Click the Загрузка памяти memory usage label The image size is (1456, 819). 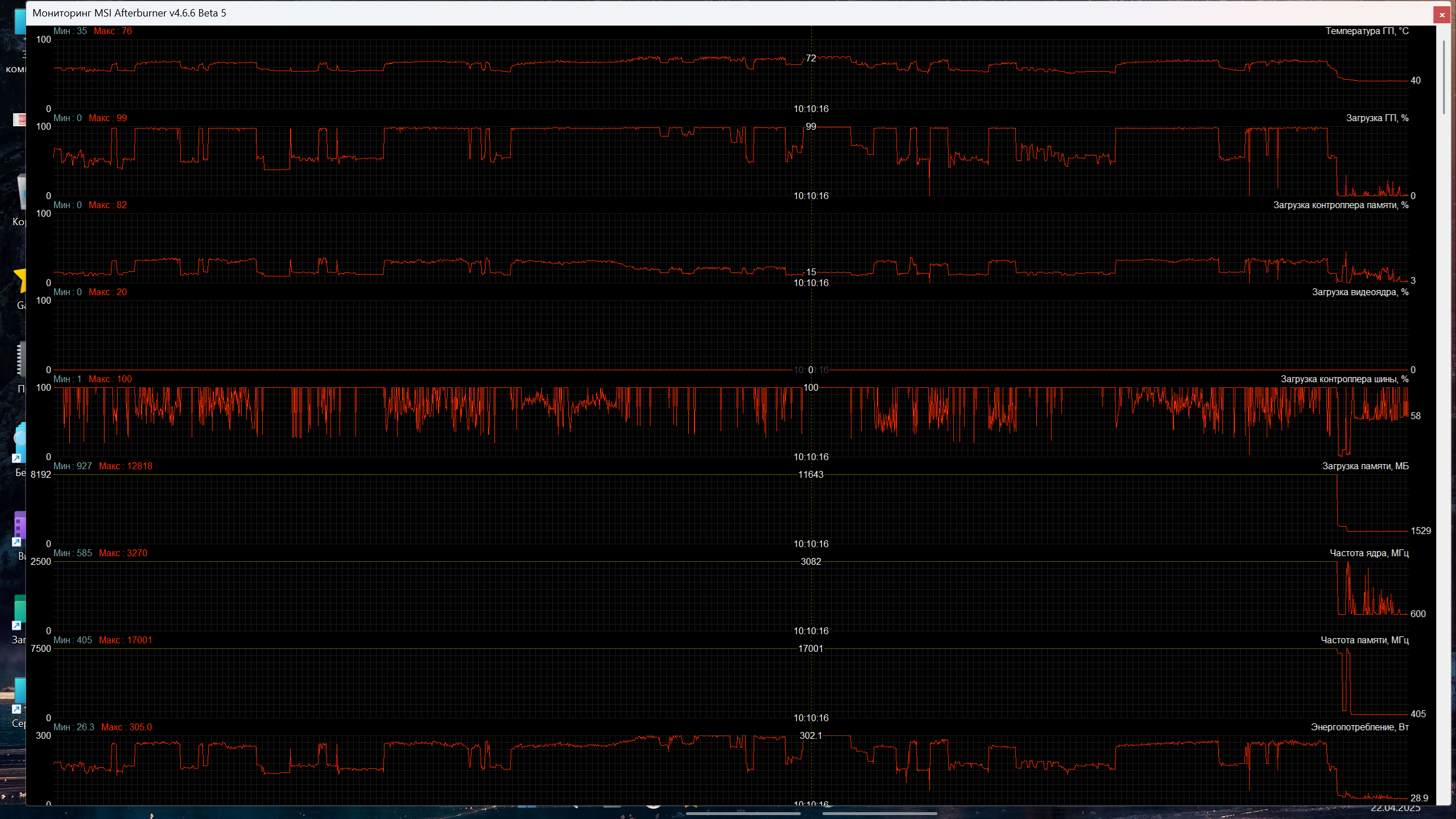(1365, 466)
